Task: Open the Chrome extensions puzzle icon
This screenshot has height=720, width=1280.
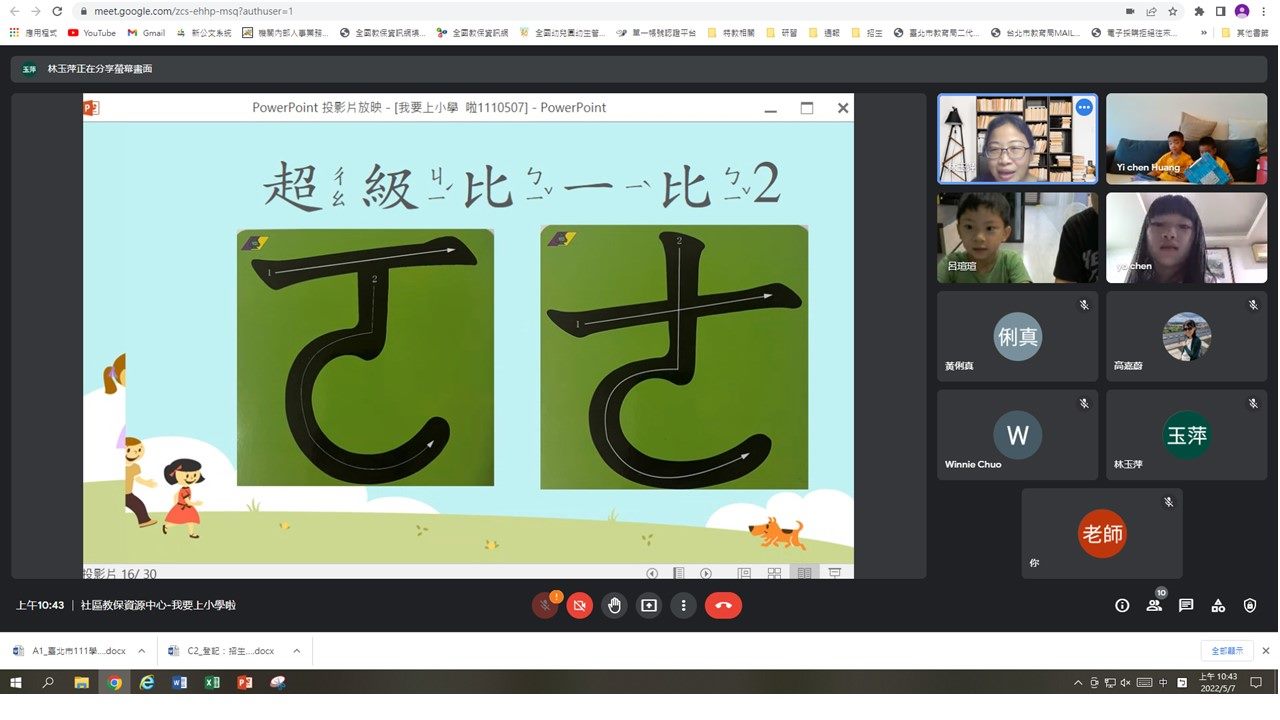Action: [x=1199, y=11]
